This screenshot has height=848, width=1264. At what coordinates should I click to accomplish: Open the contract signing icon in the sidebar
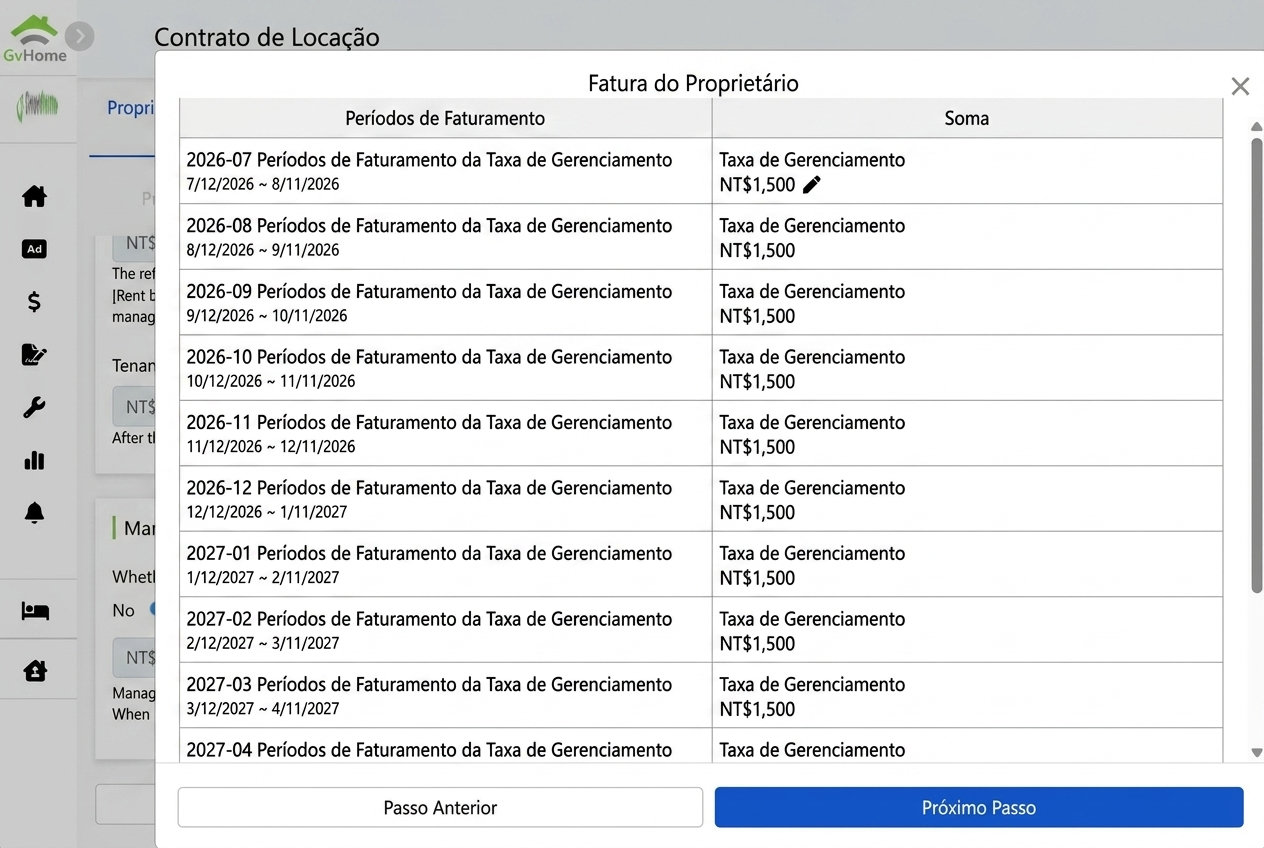pyautogui.click(x=35, y=354)
